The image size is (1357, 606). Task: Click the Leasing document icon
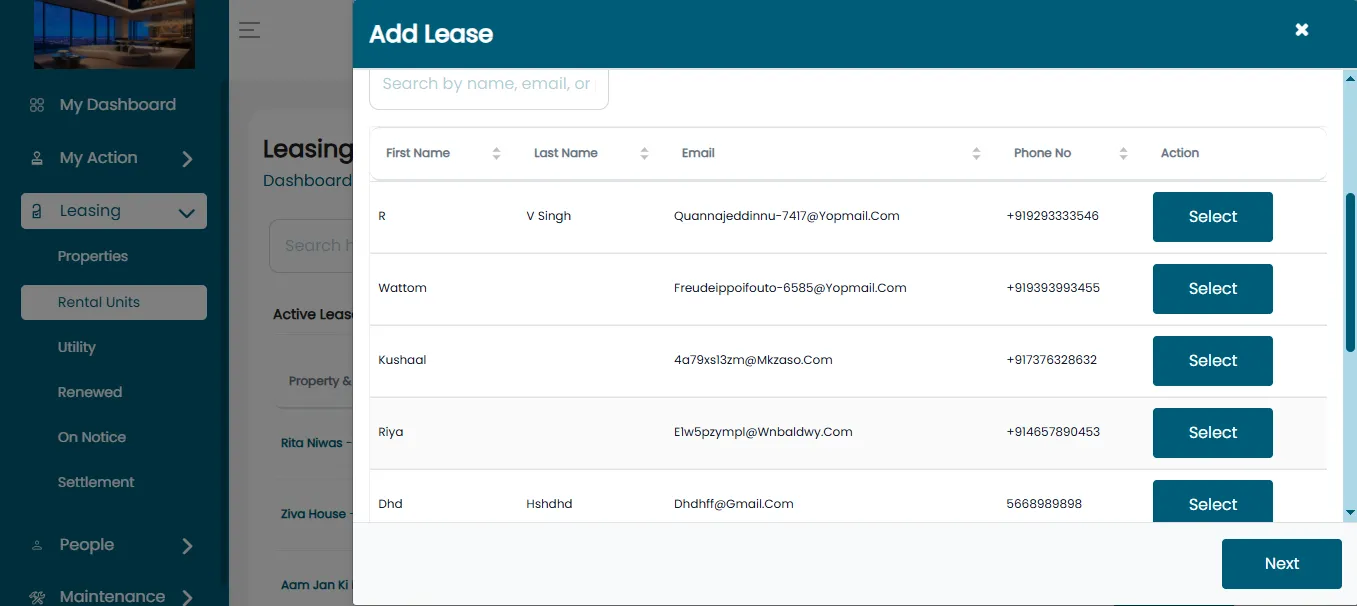(x=37, y=211)
